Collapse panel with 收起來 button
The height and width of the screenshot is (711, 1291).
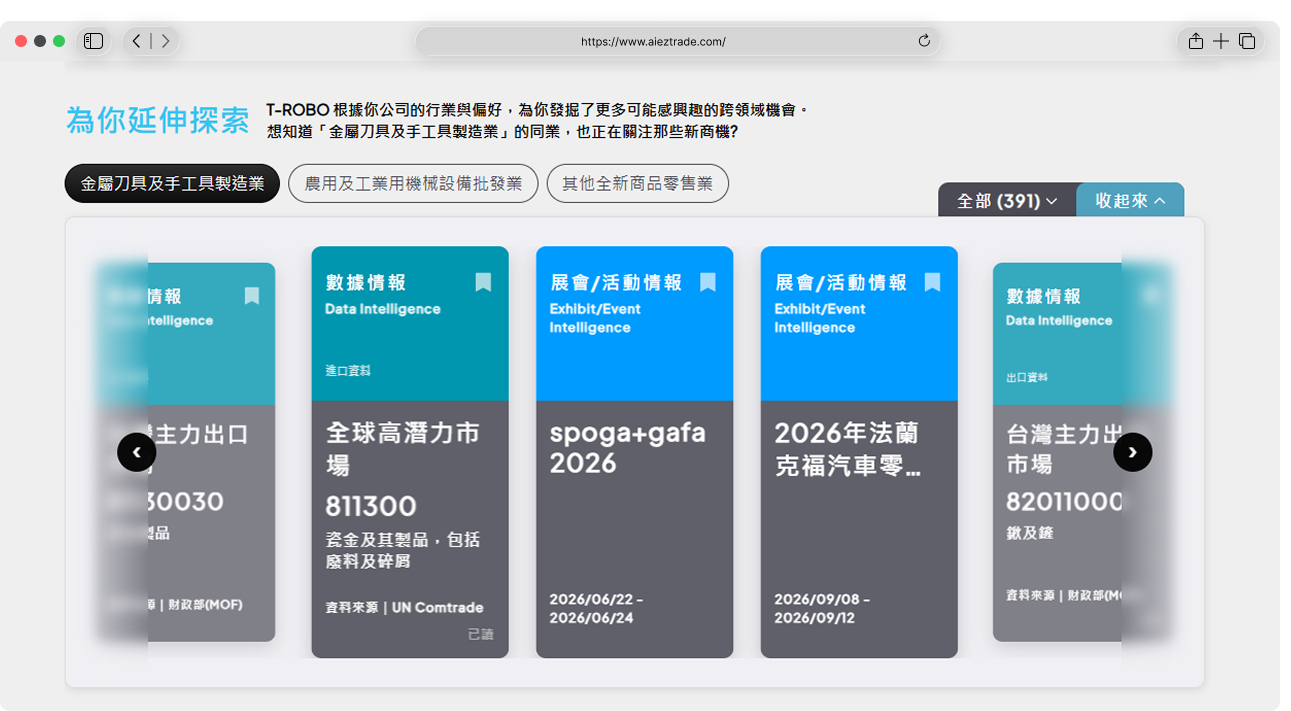tap(1130, 201)
